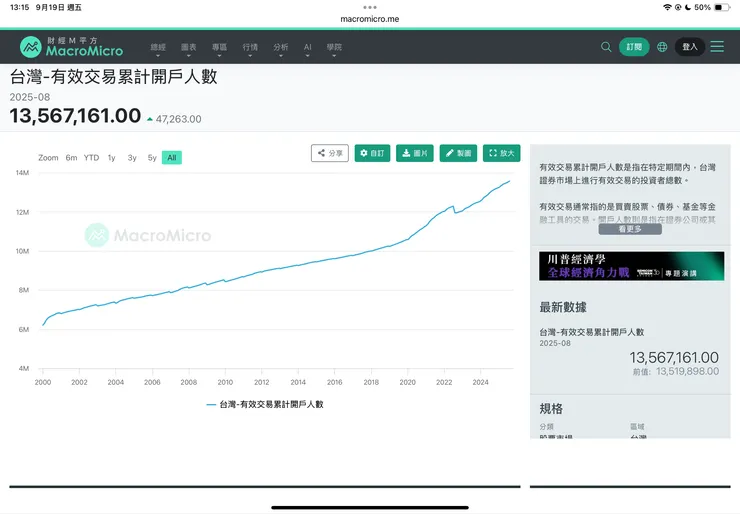Select the YTD zoom range
The width and height of the screenshot is (740, 514).
92,158
